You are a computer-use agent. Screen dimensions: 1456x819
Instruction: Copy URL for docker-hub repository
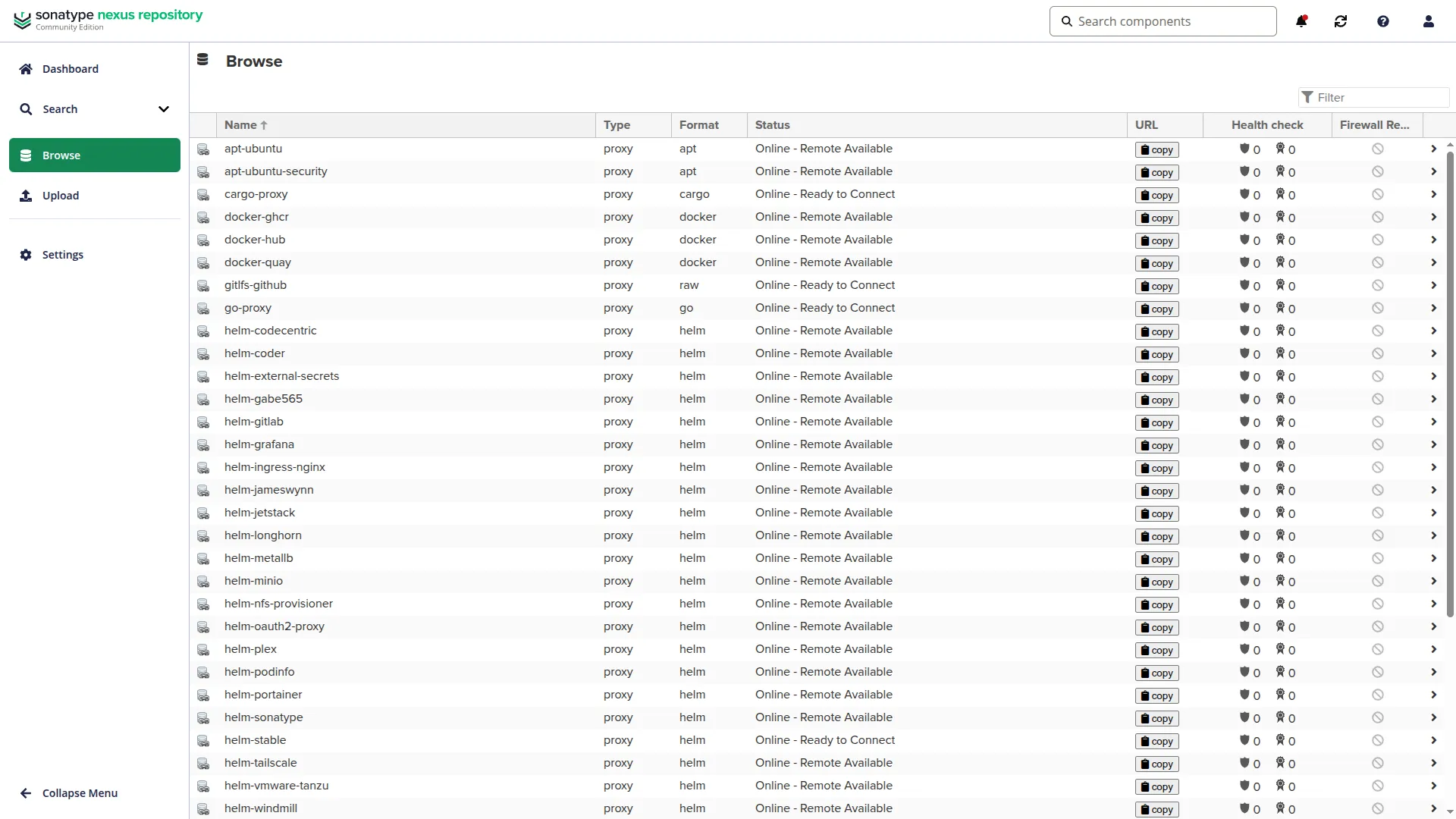coord(1156,240)
